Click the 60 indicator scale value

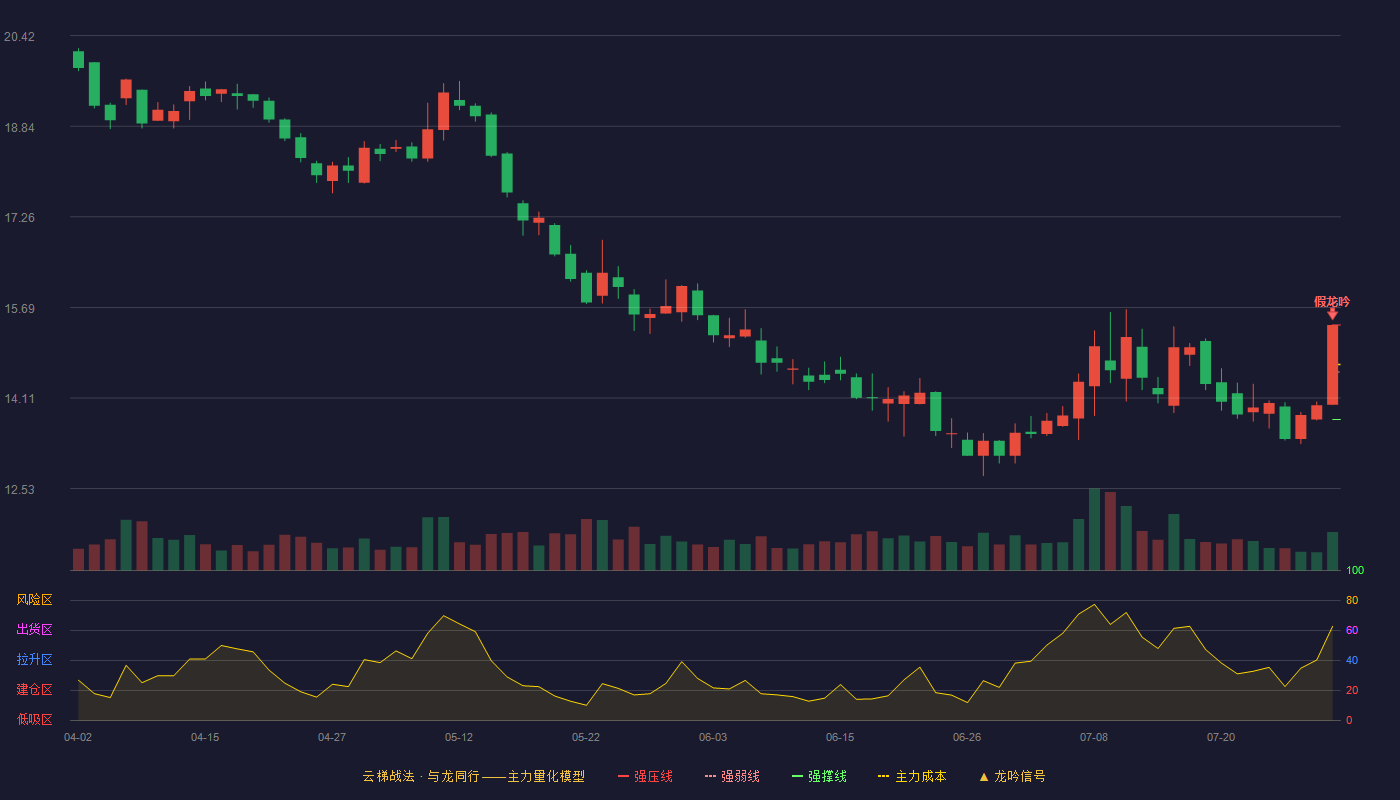click(1352, 631)
